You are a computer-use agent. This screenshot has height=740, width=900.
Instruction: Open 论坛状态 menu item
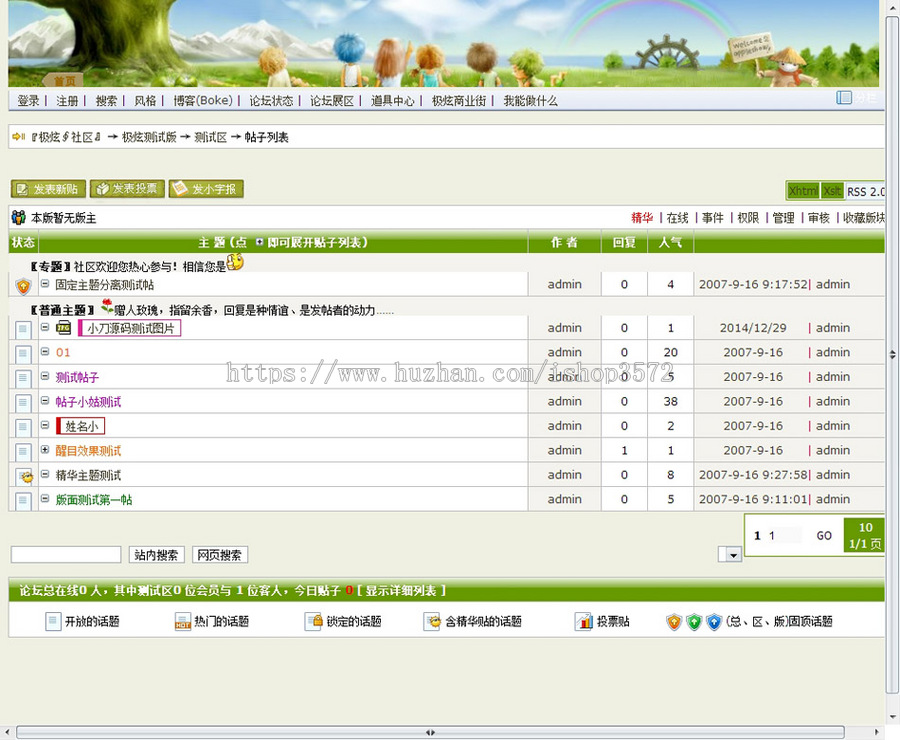pyautogui.click(x=271, y=101)
